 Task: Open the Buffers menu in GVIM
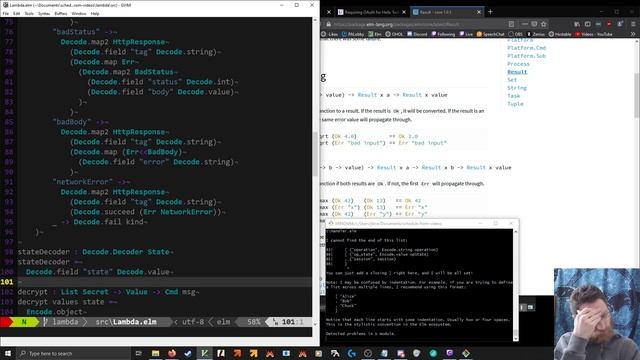click(60, 13)
